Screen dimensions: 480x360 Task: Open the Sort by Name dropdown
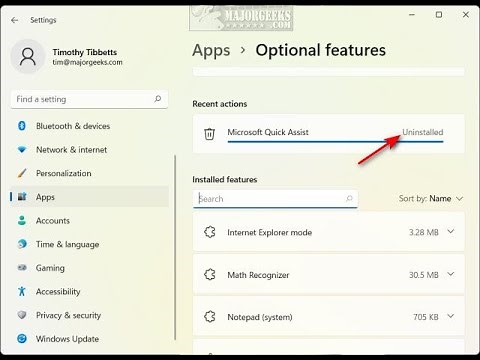(431, 199)
